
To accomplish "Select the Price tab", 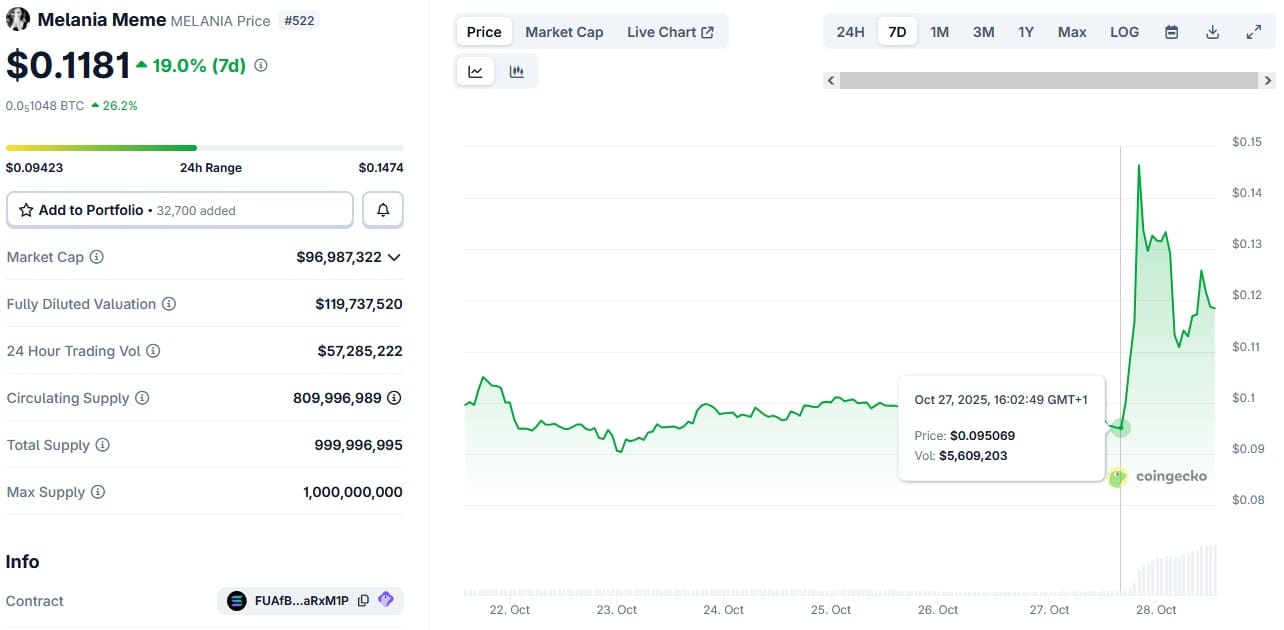I will [x=484, y=32].
